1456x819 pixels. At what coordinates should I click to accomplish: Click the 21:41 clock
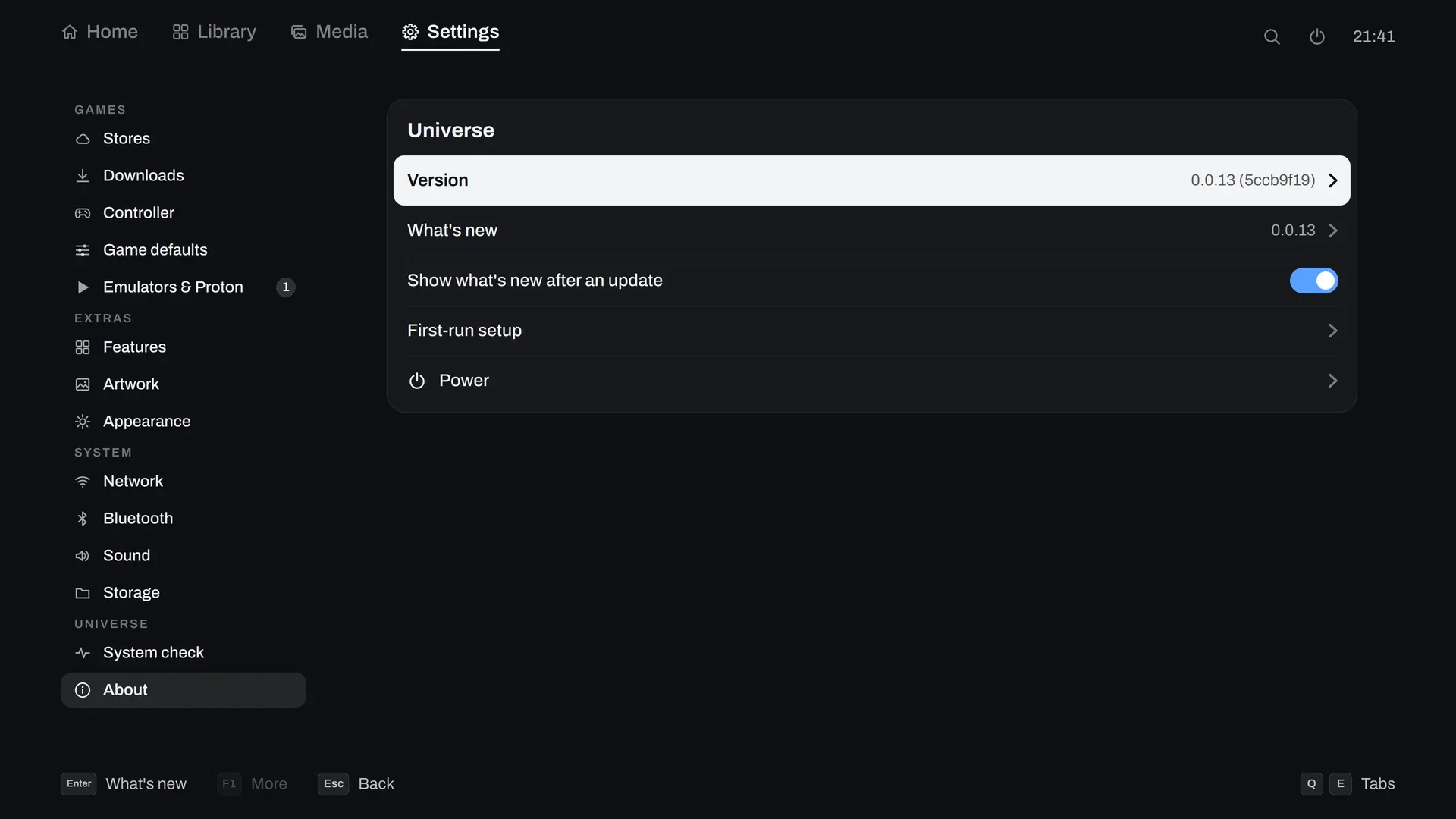1373,36
